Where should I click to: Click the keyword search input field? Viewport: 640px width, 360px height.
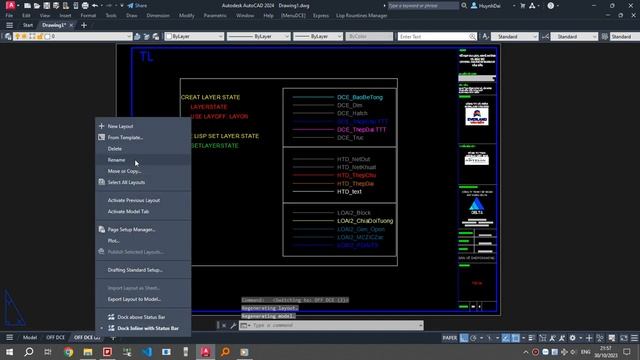[423, 6]
